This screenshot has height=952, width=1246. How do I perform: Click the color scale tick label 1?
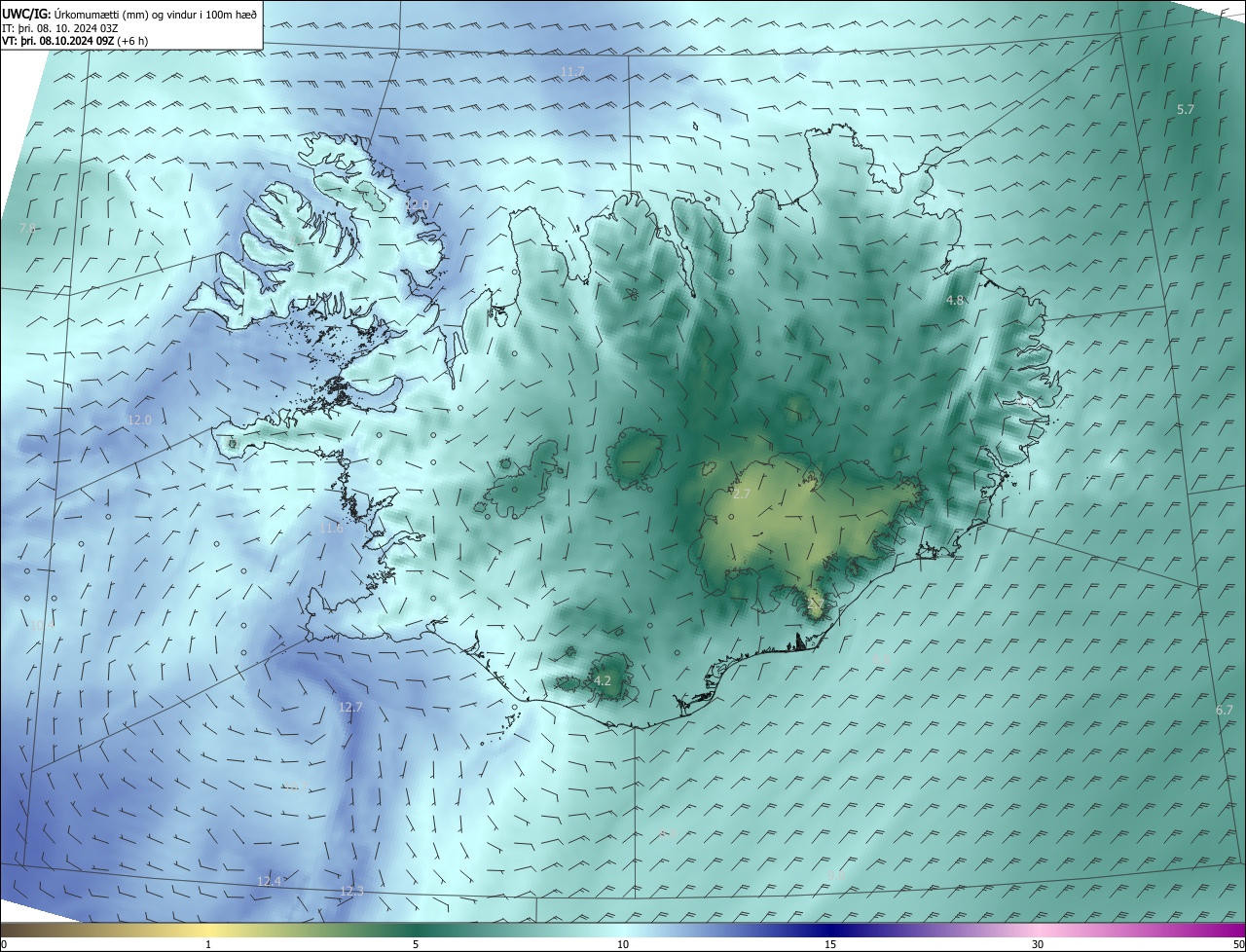tap(208, 944)
